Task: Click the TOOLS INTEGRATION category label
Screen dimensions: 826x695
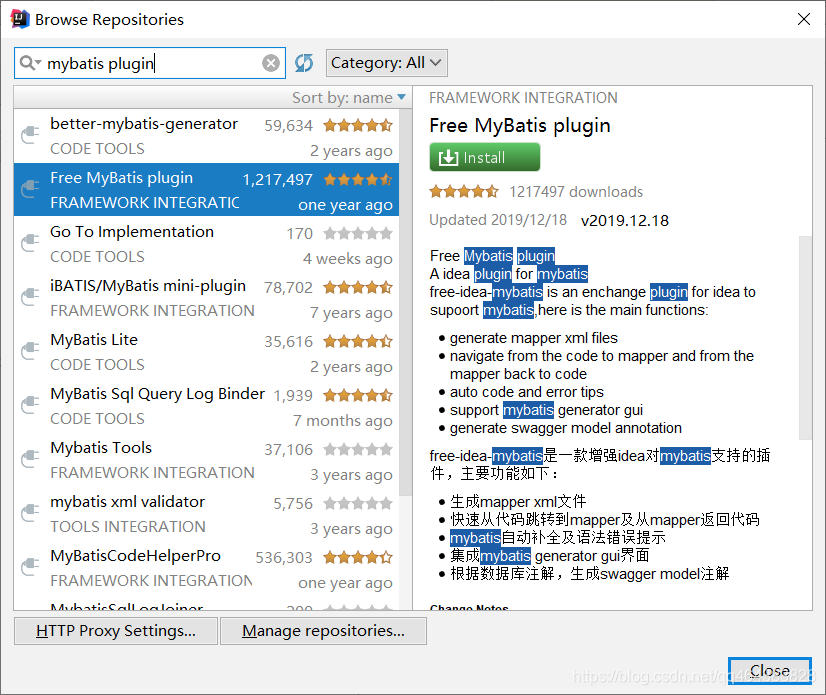Action: (x=128, y=526)
